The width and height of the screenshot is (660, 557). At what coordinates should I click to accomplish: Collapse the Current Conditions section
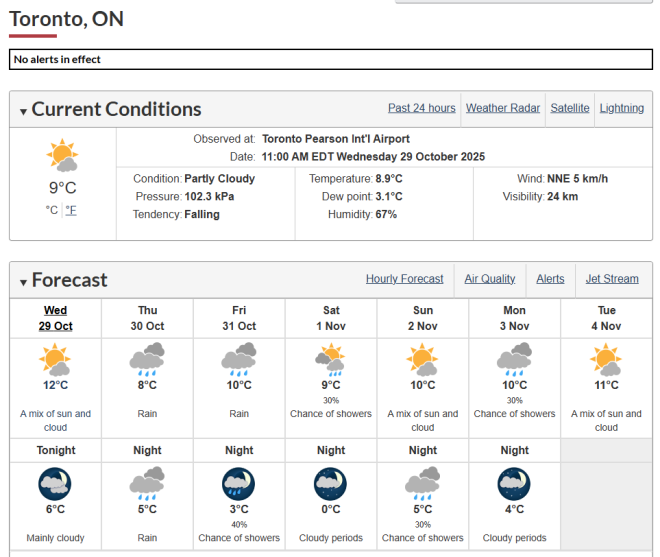[x=23, y=111]
